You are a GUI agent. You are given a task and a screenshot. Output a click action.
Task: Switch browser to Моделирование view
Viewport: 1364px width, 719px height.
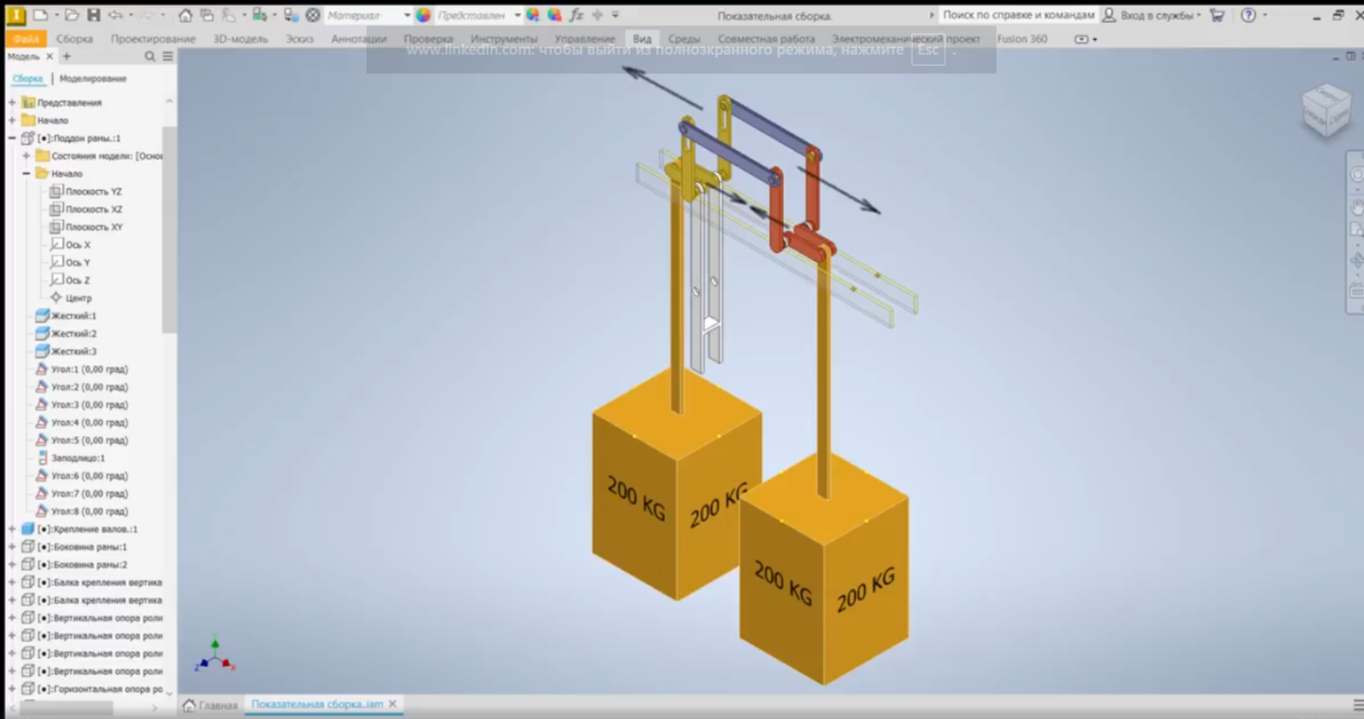(93, 78)
